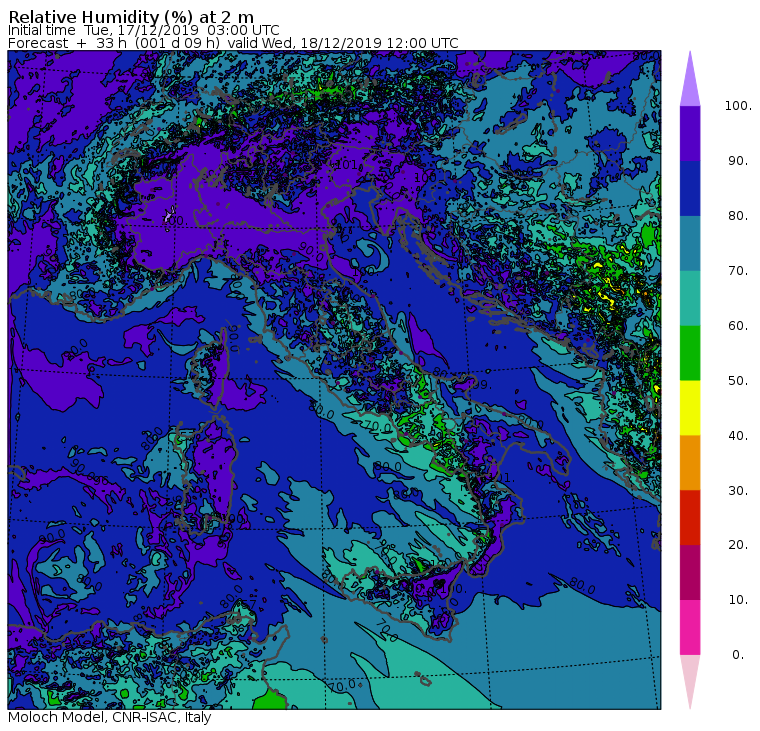The width and height of the screenshot is (760, 731).
Task: Choose the hot pink 0–10 legend swatch
Action: [690, 627]
